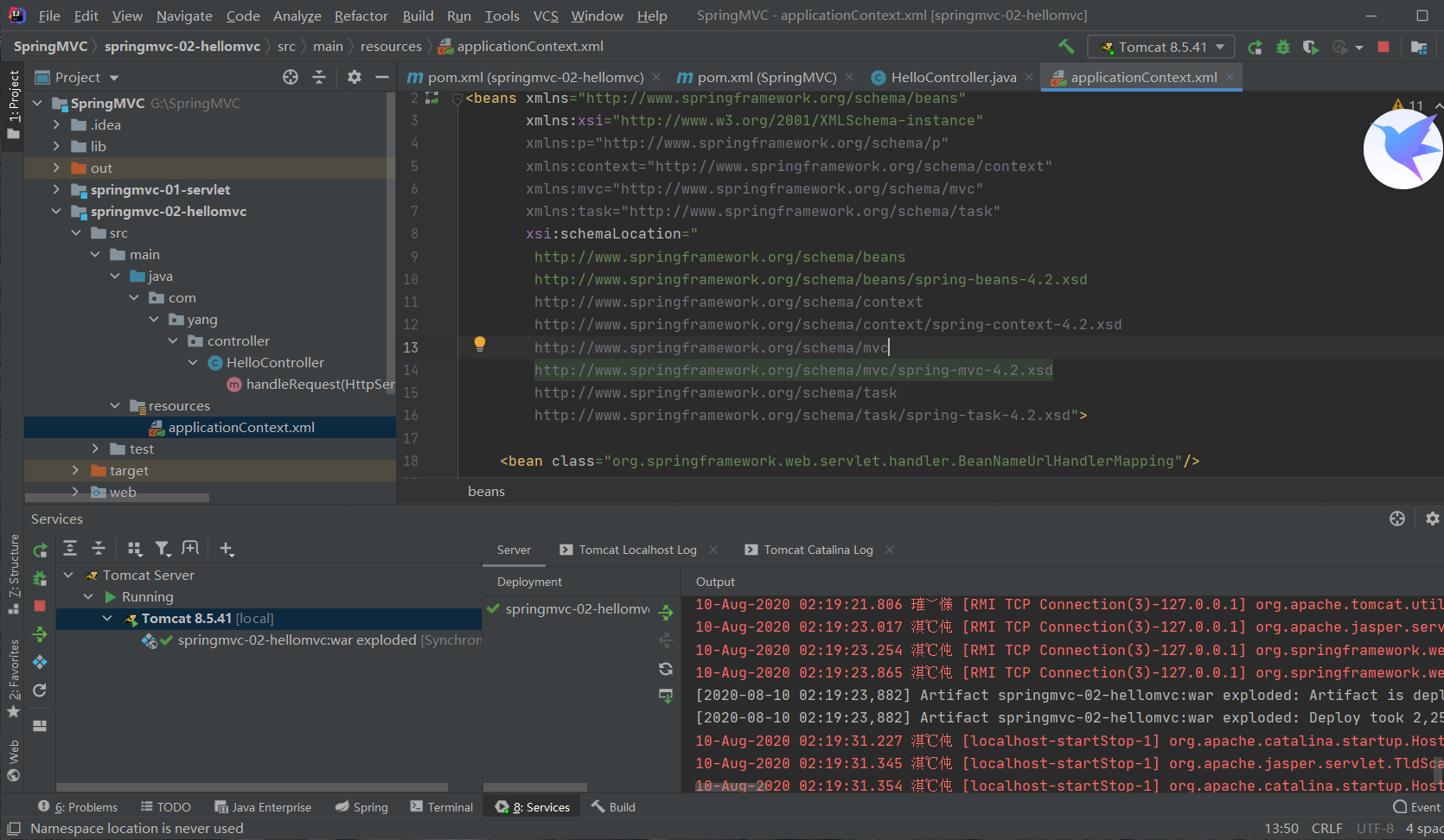This screenshot has width=1444, height=840.
Task: Expand the test folder in Project tree
Action: (96, 449)
